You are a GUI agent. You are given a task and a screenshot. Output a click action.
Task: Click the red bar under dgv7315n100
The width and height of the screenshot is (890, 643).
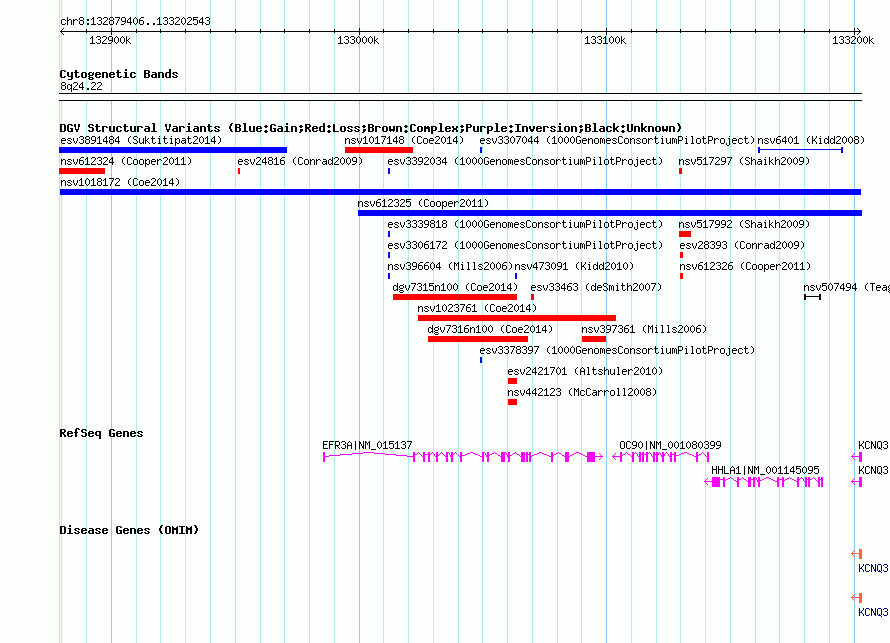point(455,297)
